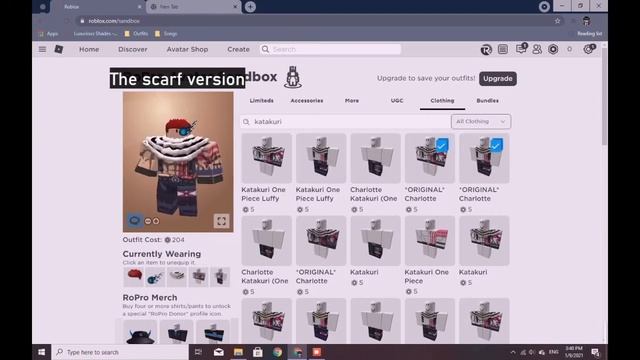This screenshot has height=360, width=640.
Task: Open Mail app on taskbar
Action: [x=218, y=352]
